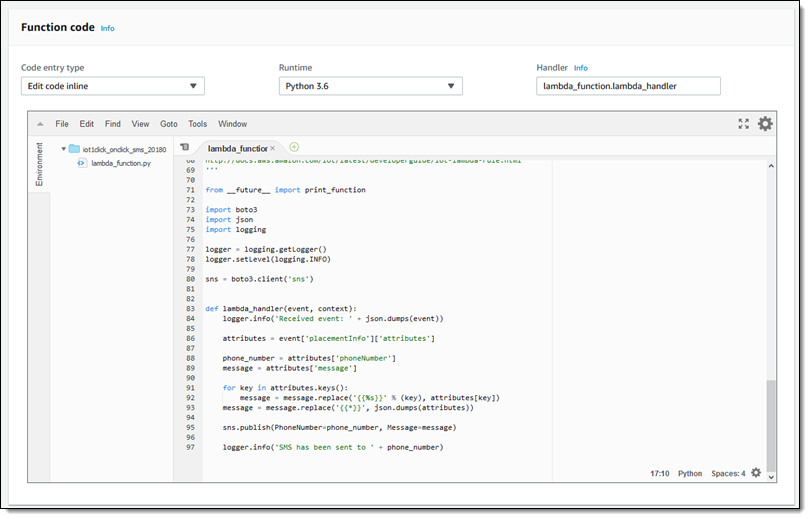
Task: Open the Tools menu
Action: click(x=197, y=124)
